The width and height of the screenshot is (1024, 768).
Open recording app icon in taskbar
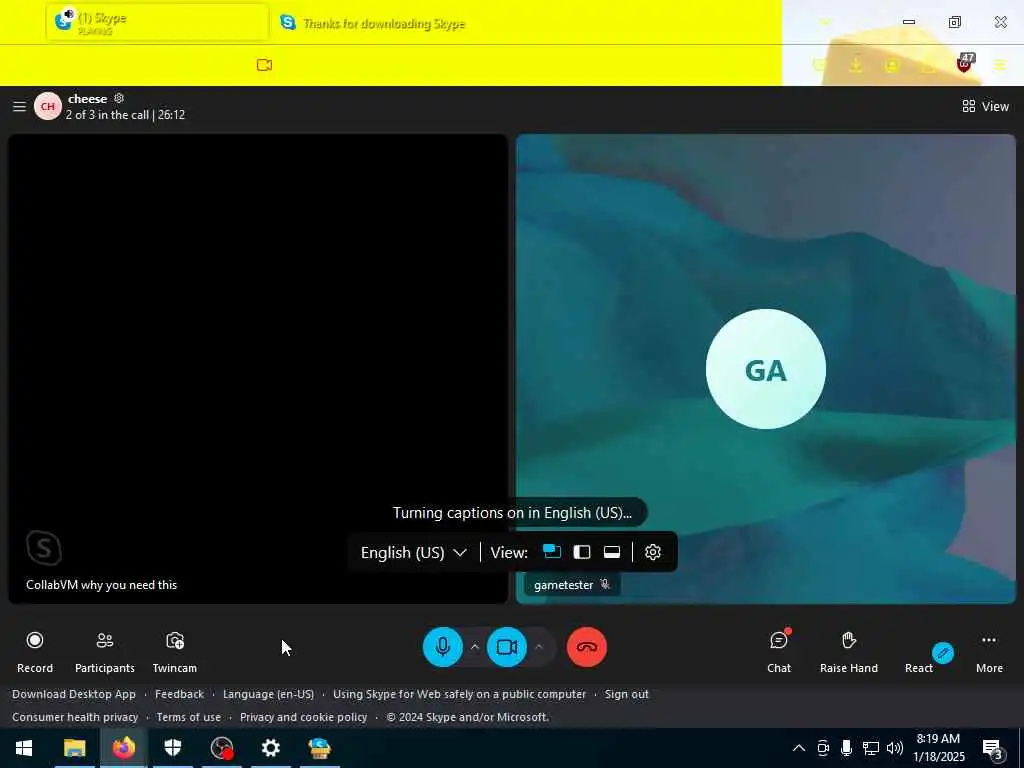click(x=222, y=748)
